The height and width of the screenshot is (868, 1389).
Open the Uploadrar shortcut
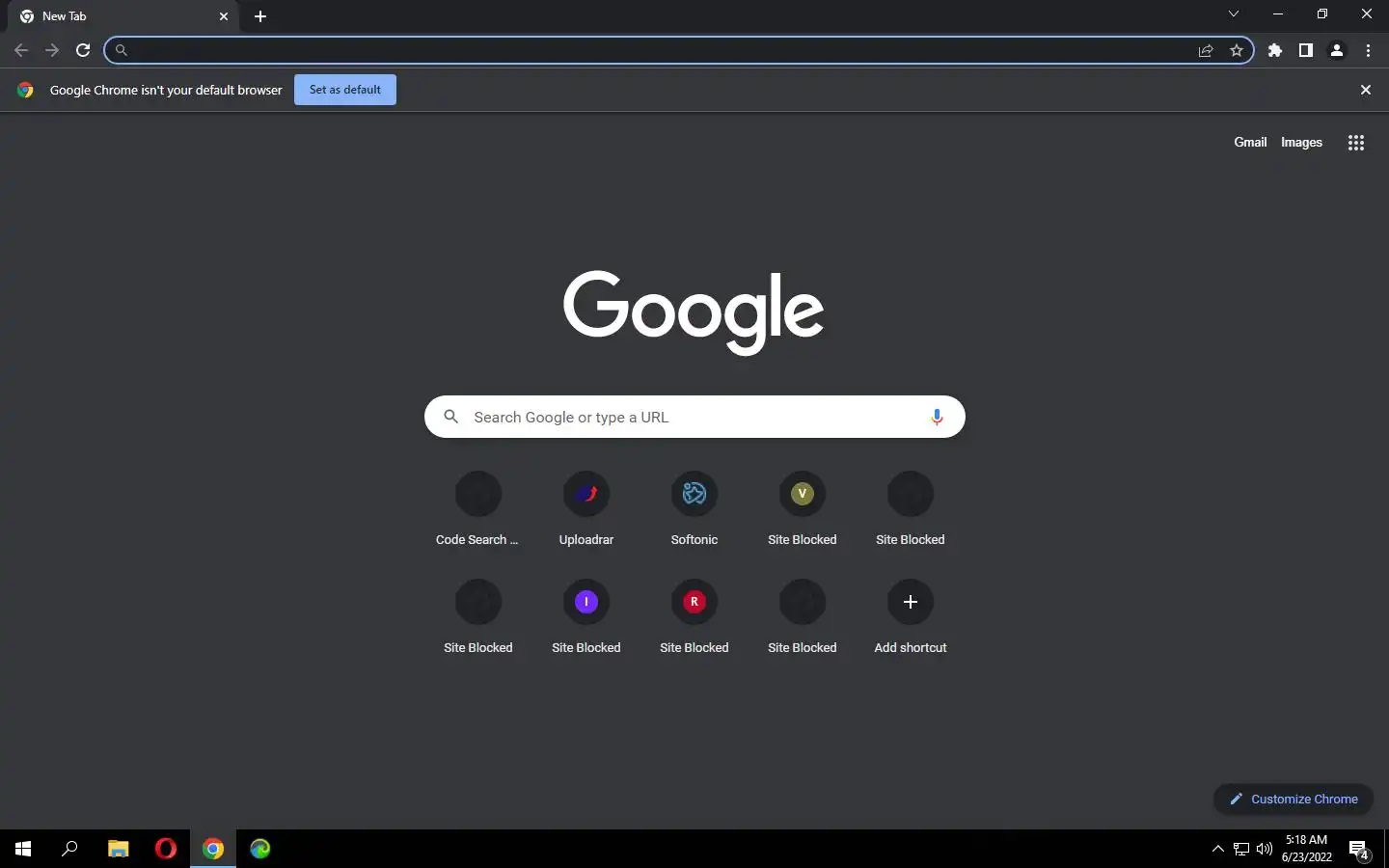(586, 509)
